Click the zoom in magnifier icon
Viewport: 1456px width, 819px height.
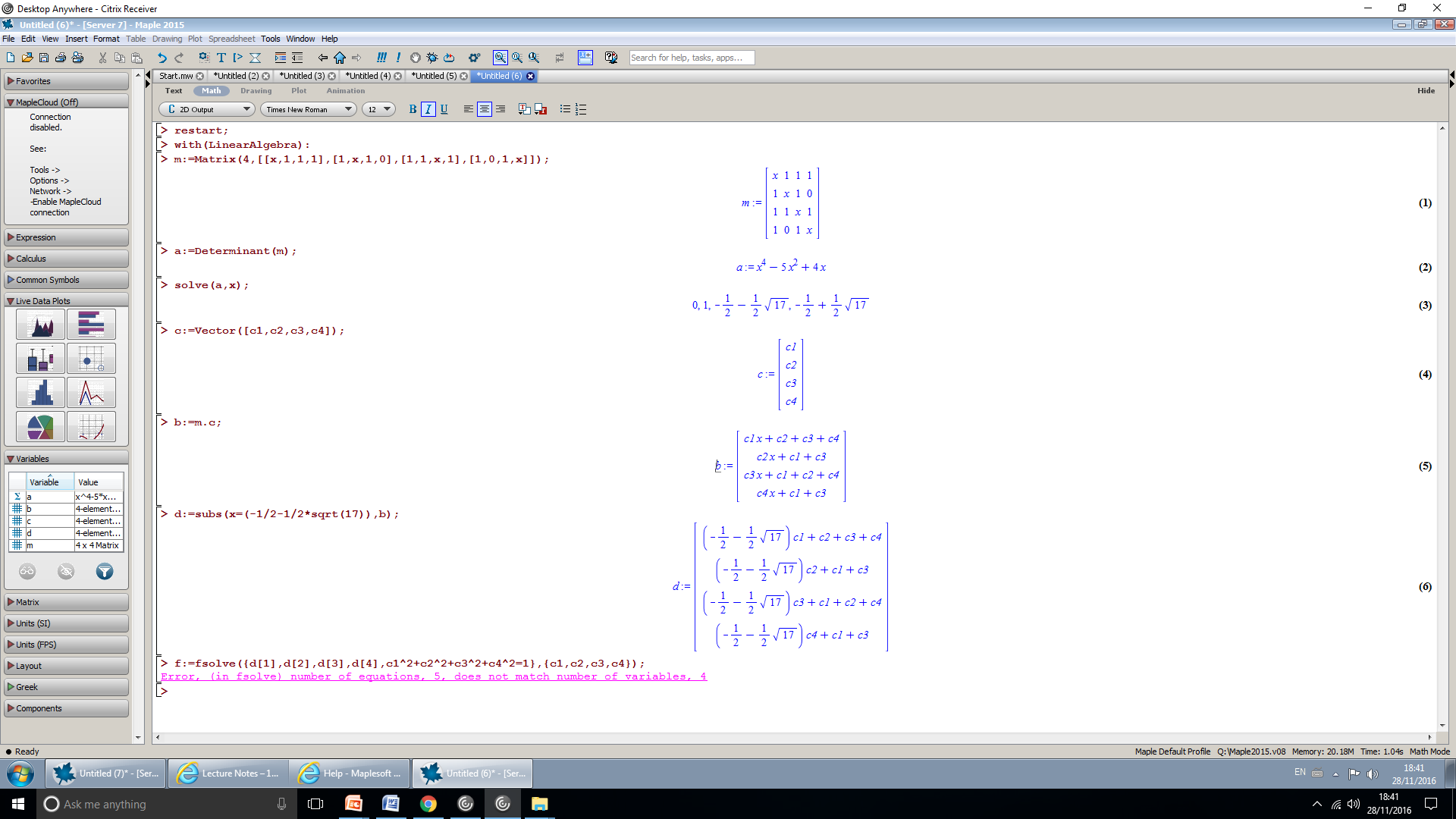coord(517,58)
